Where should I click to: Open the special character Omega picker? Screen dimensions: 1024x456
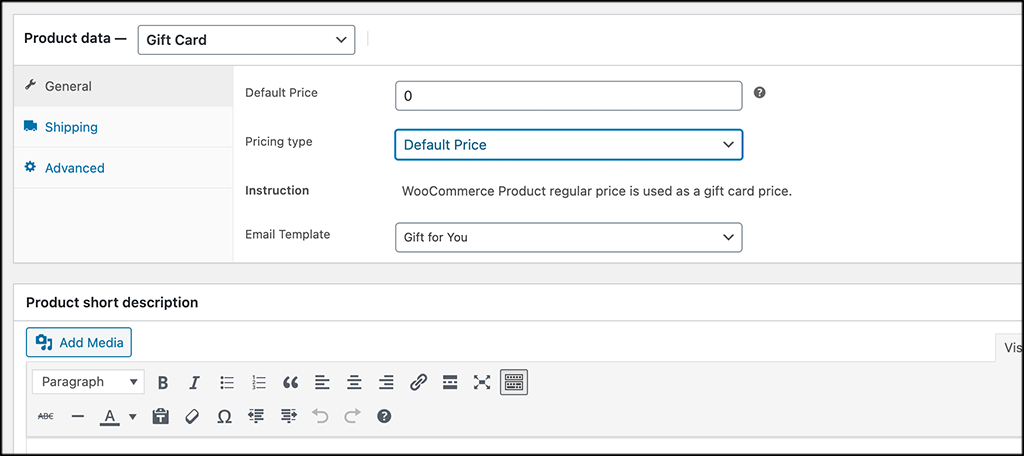coord(224,416)
